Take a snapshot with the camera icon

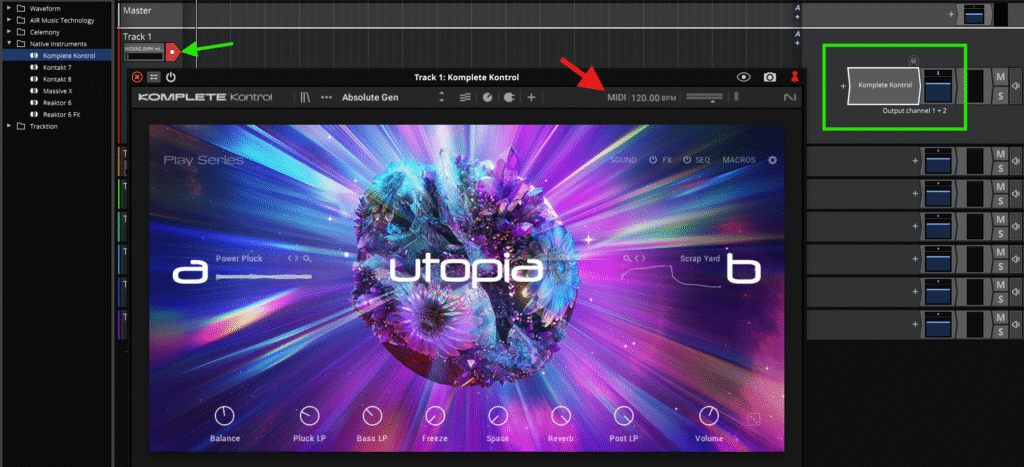tap(770, 77)
